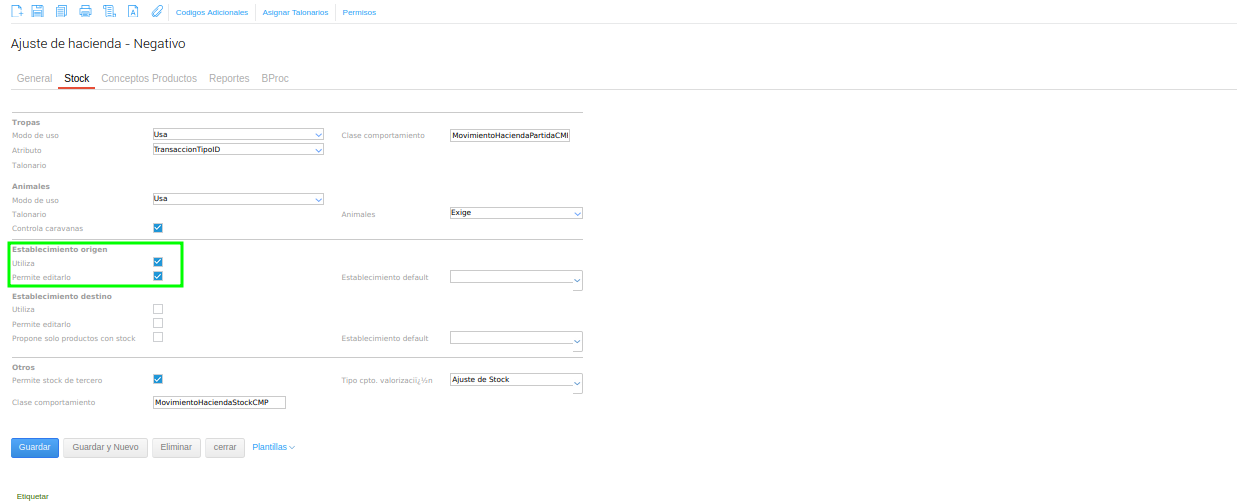Enable Propone solo productos con stock
Image resolution: width=1237 pixels, height=503 pixels.
click(x=158, y=338)
